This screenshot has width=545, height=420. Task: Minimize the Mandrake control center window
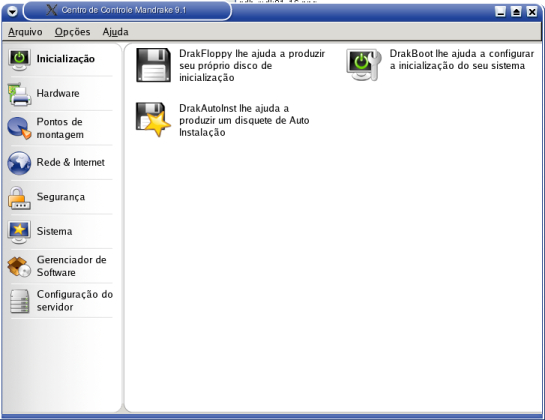(x=501, y=12)
